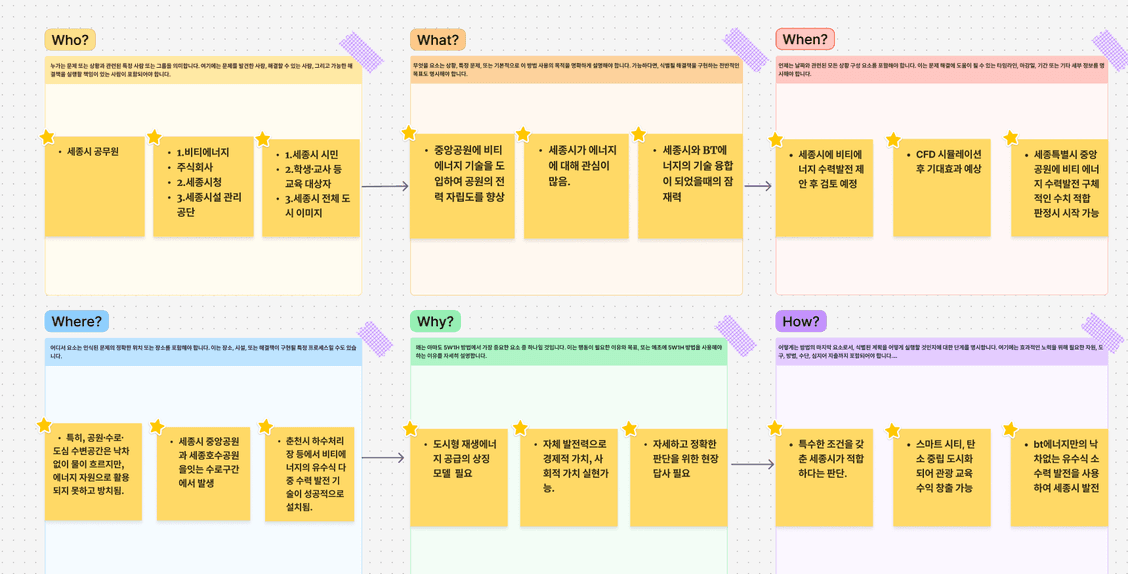Image resolution: width=1128 pixels, height=574 pixels.
Task: Click the star on the 자체 발전력 note
Action: pyautogui.click(x=520, y=428)
